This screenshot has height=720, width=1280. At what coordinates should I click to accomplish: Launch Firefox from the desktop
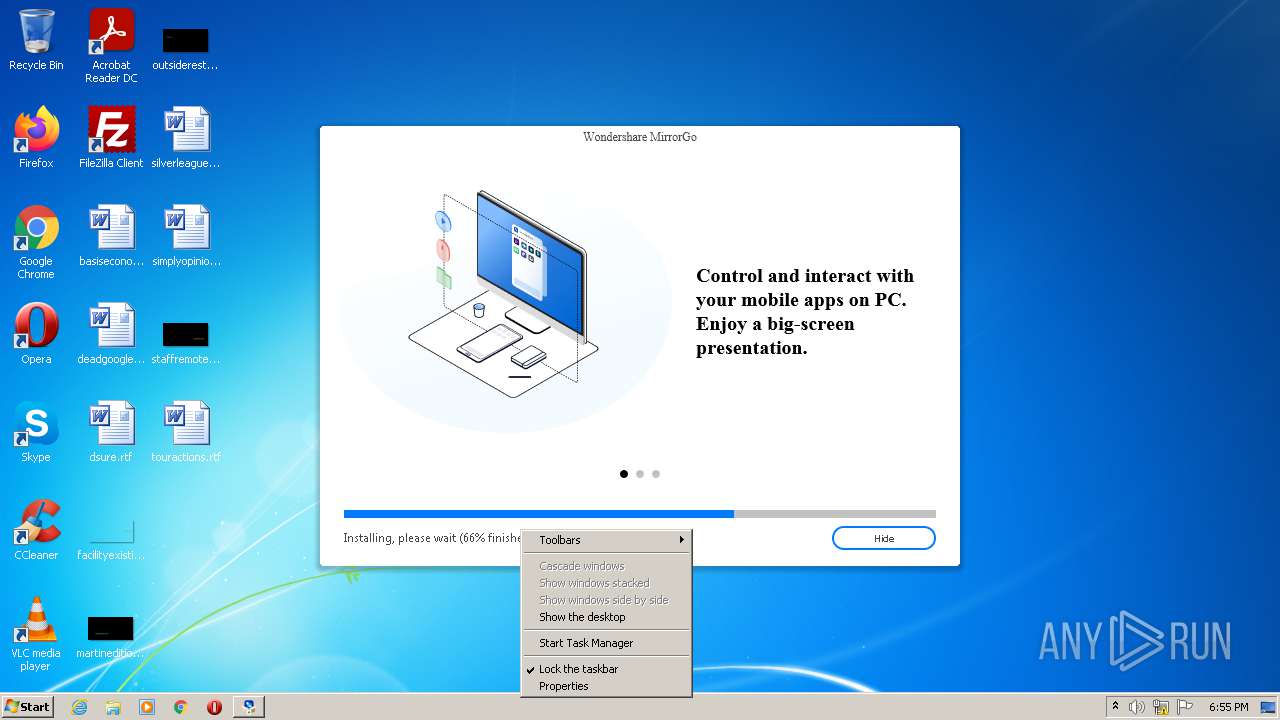click(36, 138)
